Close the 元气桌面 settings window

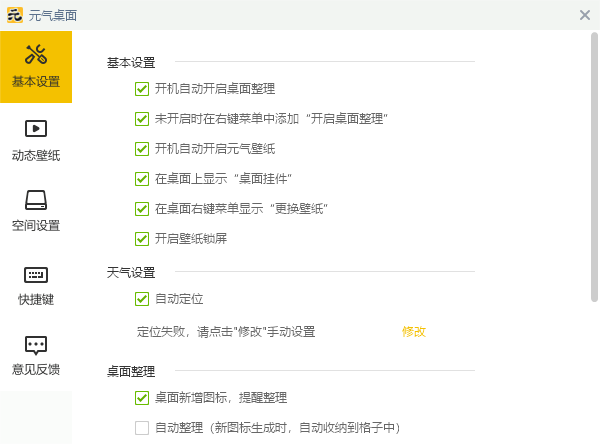584,15
